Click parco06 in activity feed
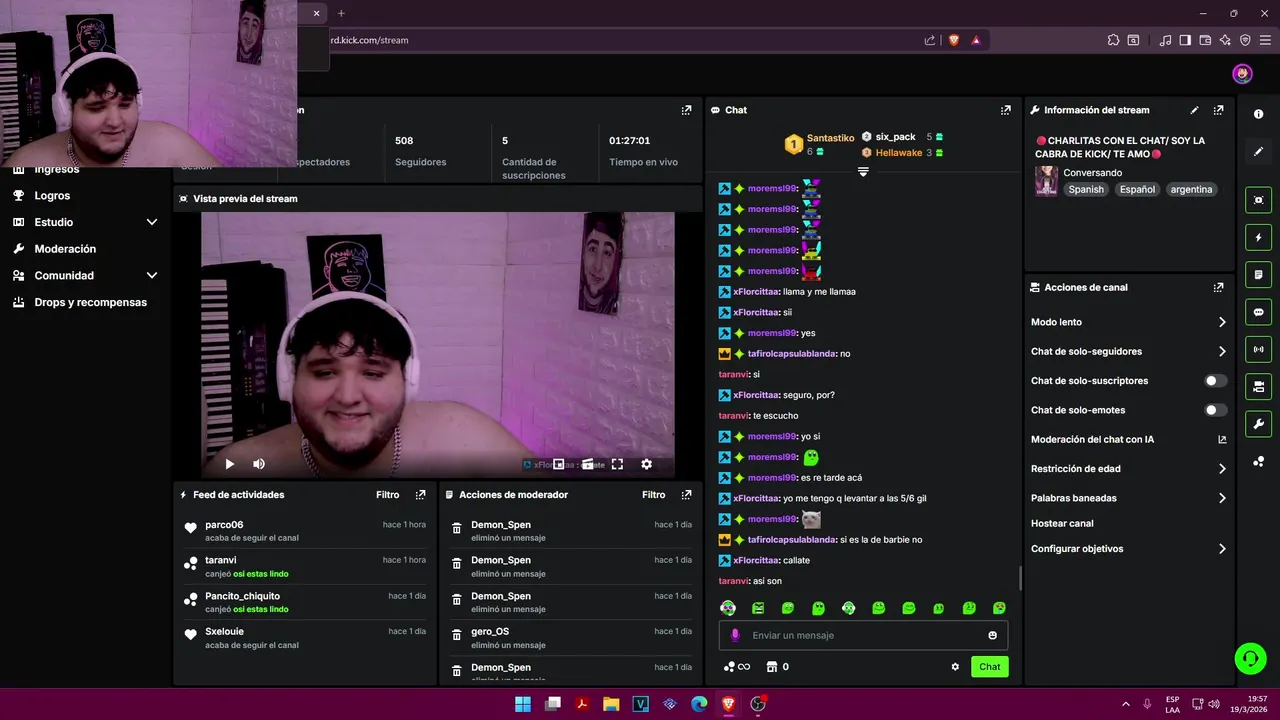Viewport: 1280px width, 720px height. point(224,525)
